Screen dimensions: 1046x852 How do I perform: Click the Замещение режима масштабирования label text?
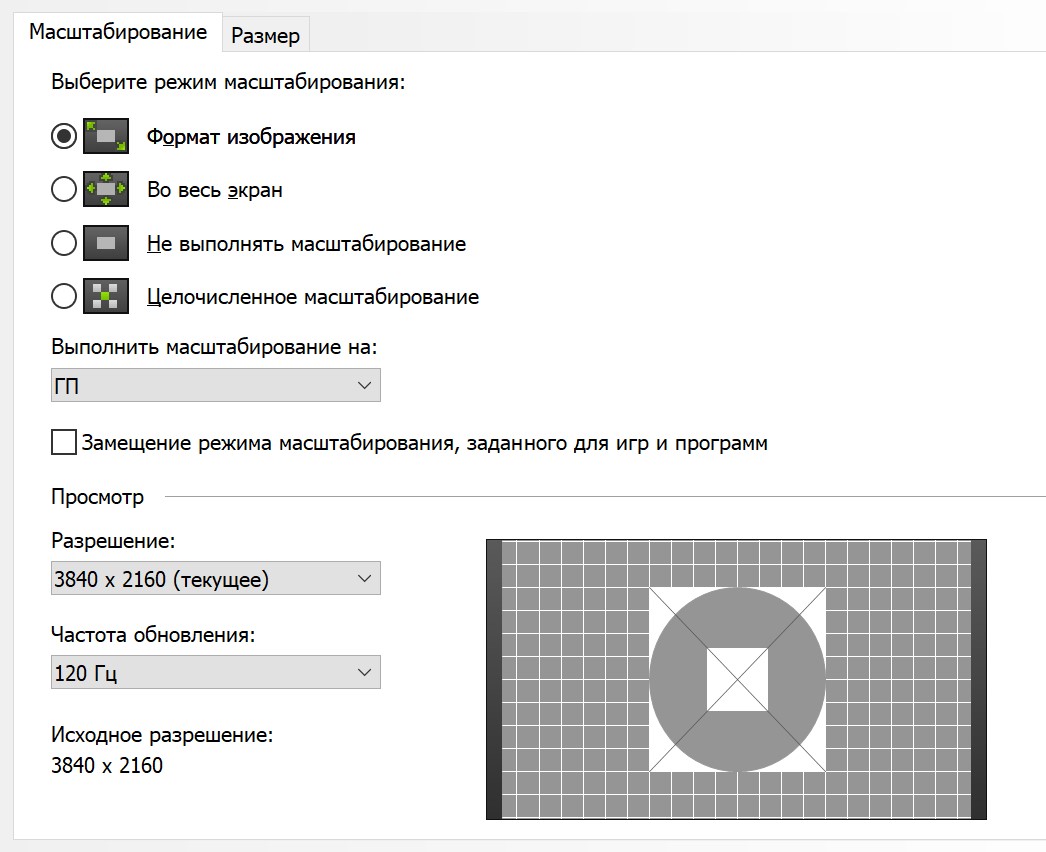[425, 443]
